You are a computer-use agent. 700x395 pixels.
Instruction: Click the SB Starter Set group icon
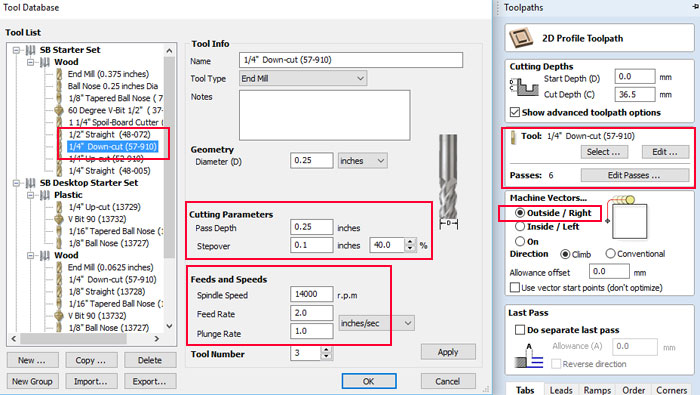(30, 50)
